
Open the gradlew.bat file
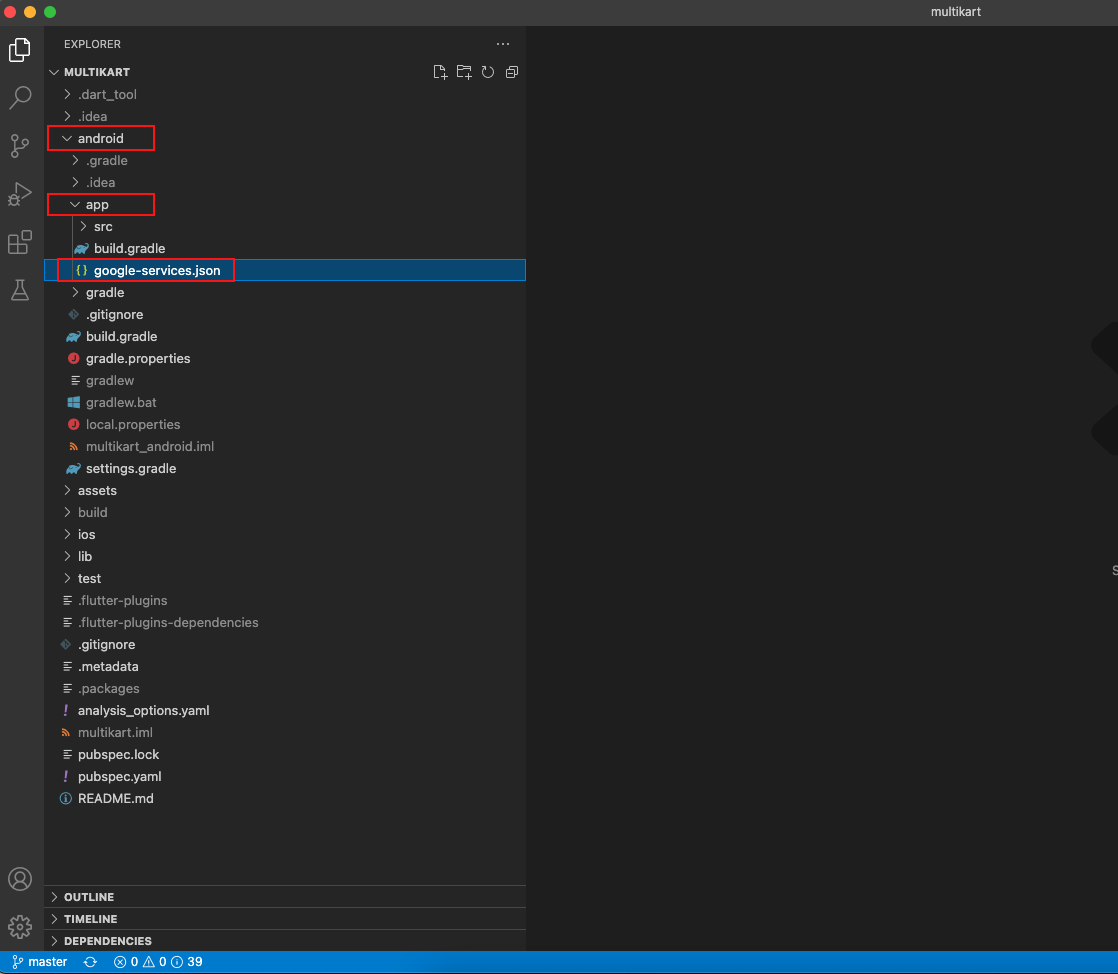click(x=285, y=402)
